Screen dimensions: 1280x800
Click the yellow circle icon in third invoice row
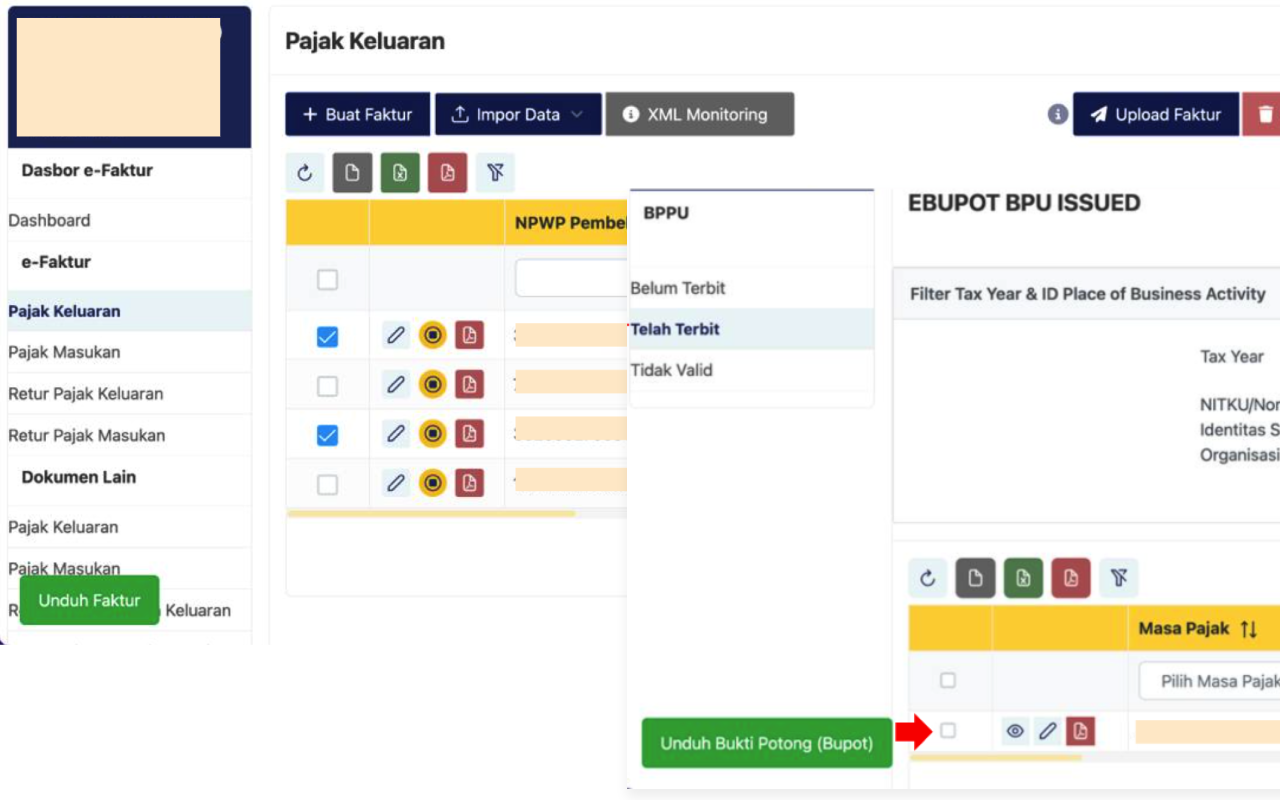tap(432, 433)
